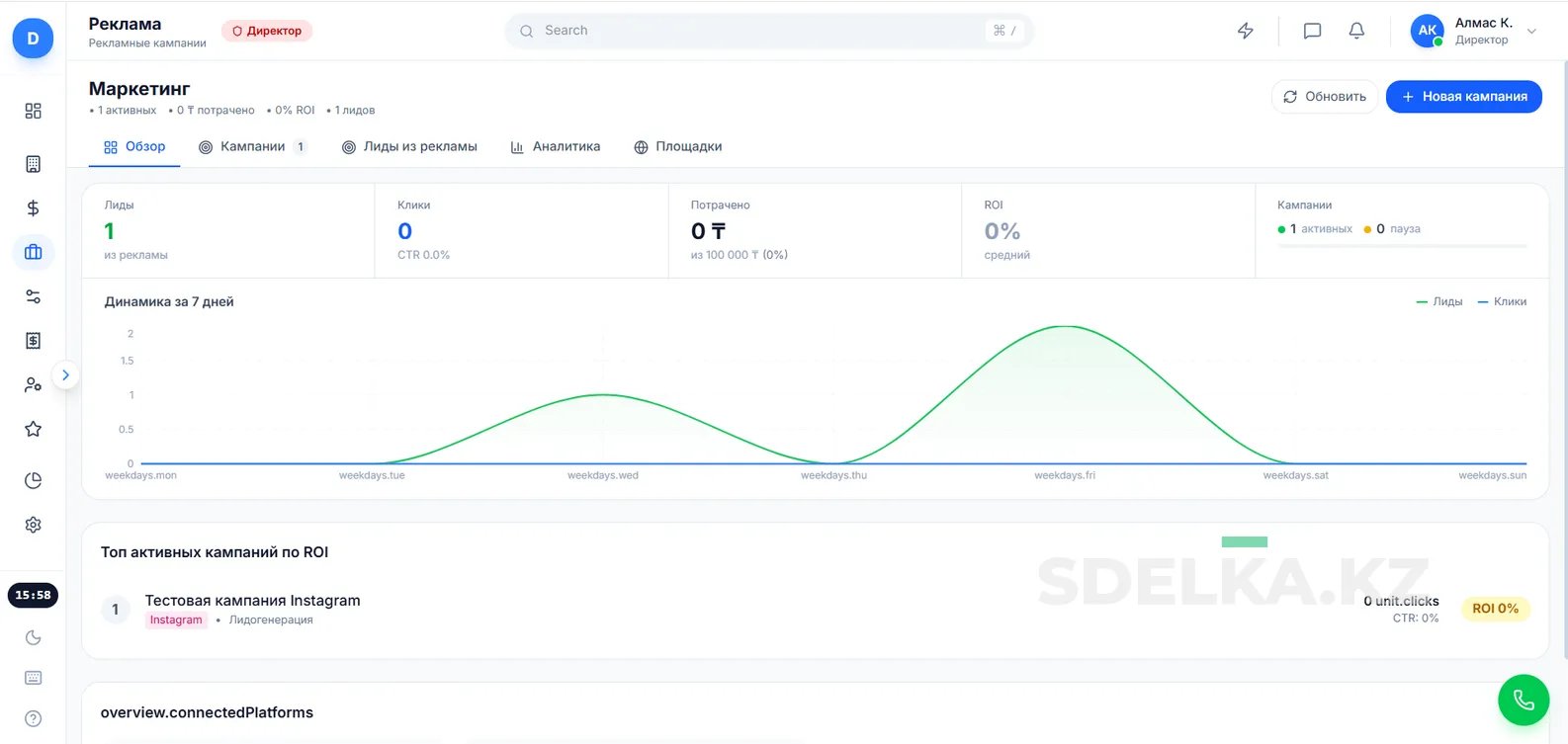
Task: Click the green phone call button
Action: [1523, 700]
